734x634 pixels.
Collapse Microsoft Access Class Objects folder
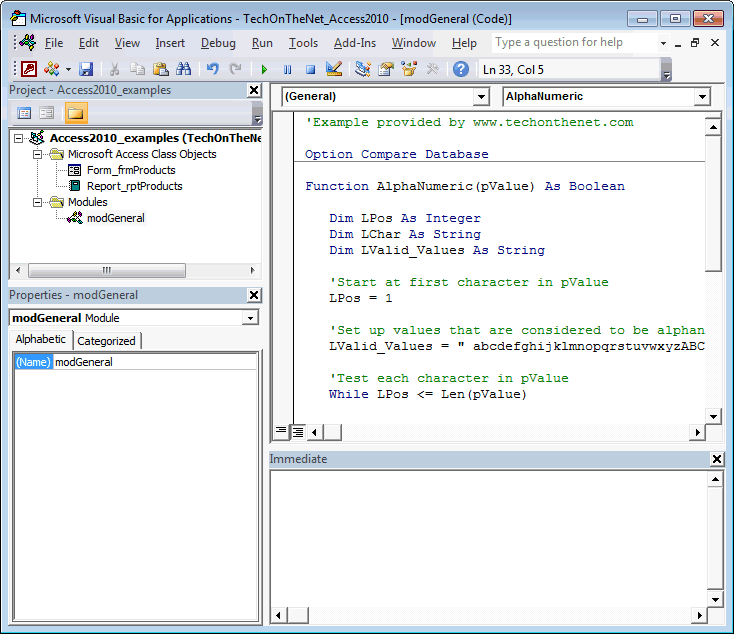(37, 154)
